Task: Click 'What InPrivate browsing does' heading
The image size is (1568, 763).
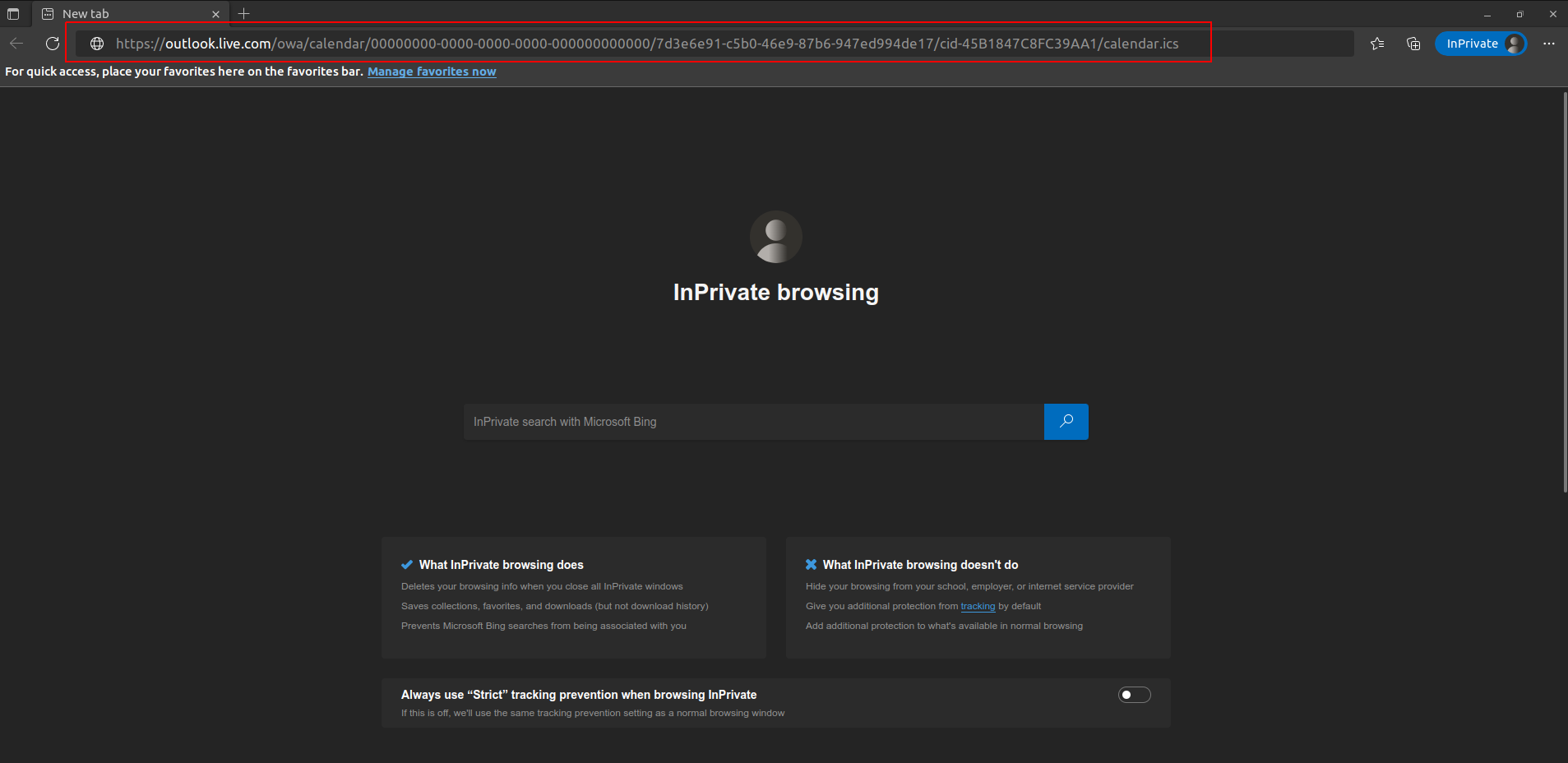Action: [502, 565]
